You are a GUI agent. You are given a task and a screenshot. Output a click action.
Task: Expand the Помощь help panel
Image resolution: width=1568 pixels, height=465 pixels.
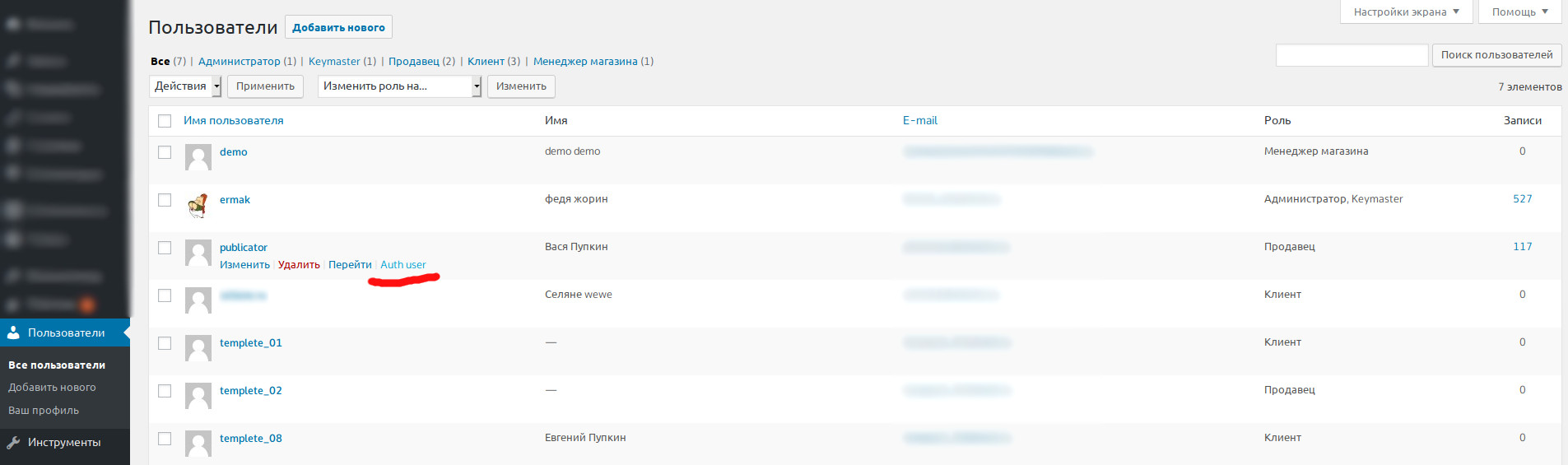[1520, 12]
